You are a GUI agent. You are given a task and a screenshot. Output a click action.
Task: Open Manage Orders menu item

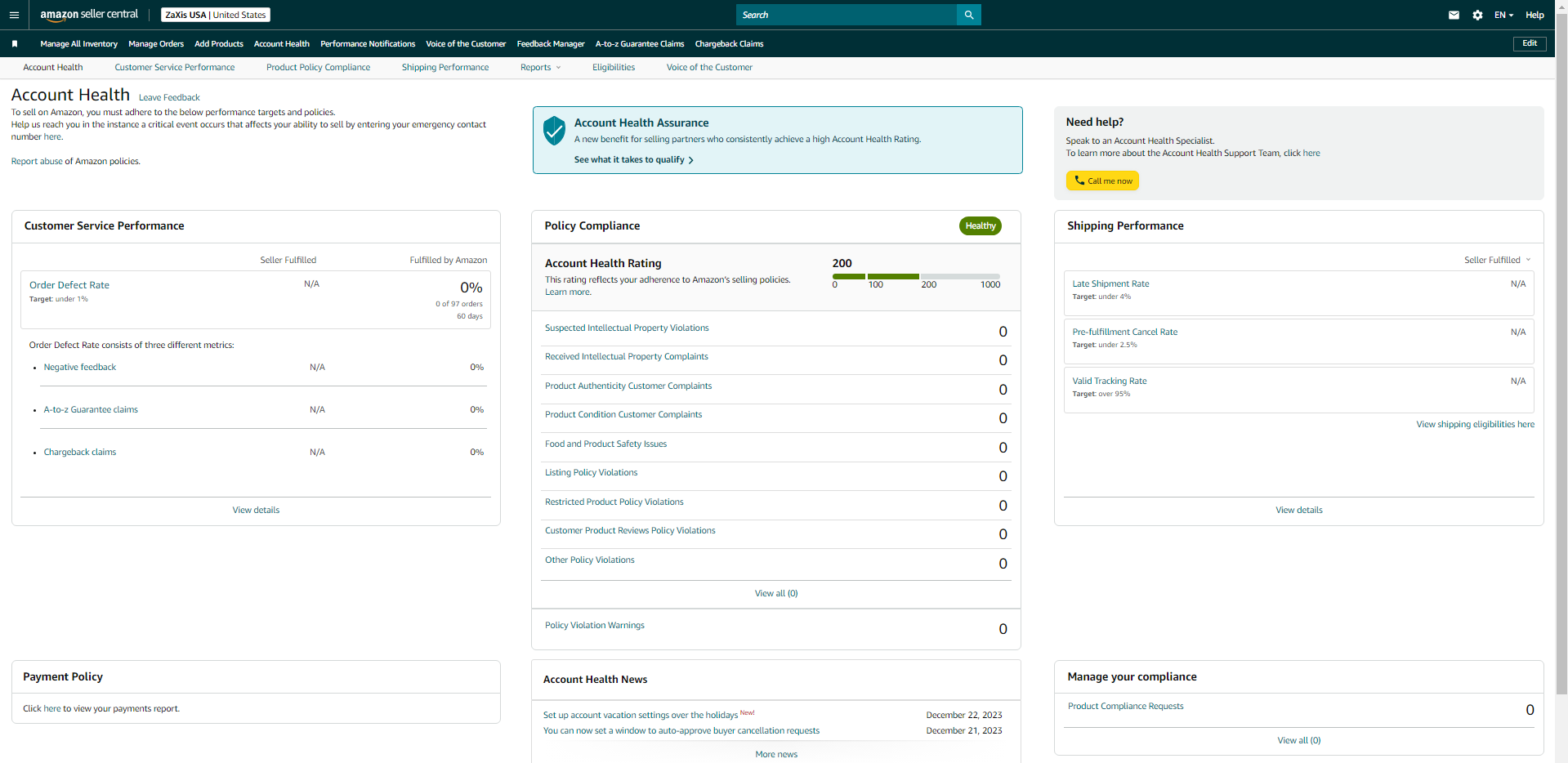coord(156,44)
